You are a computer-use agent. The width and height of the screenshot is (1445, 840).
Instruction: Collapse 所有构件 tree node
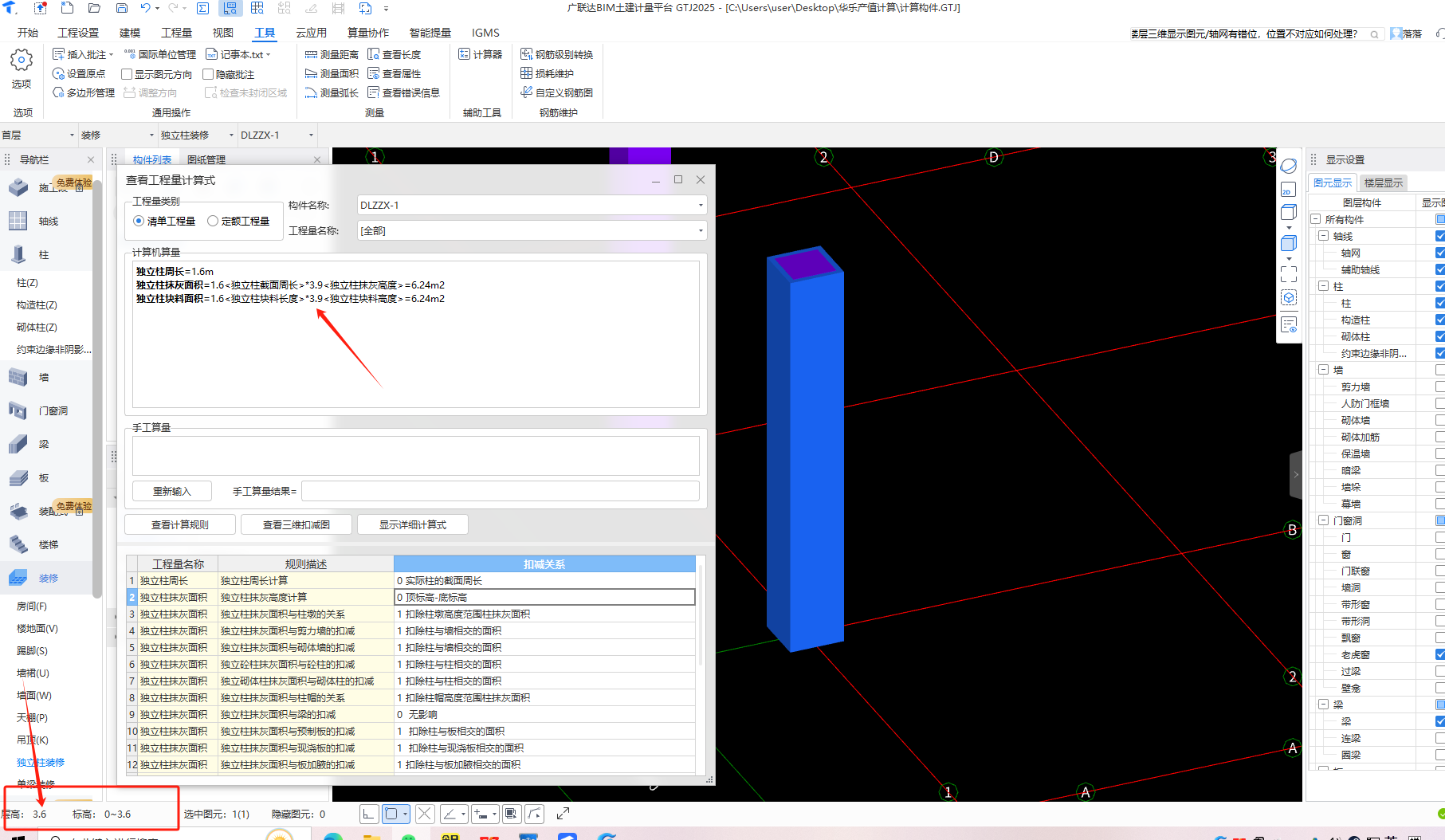1316,219
